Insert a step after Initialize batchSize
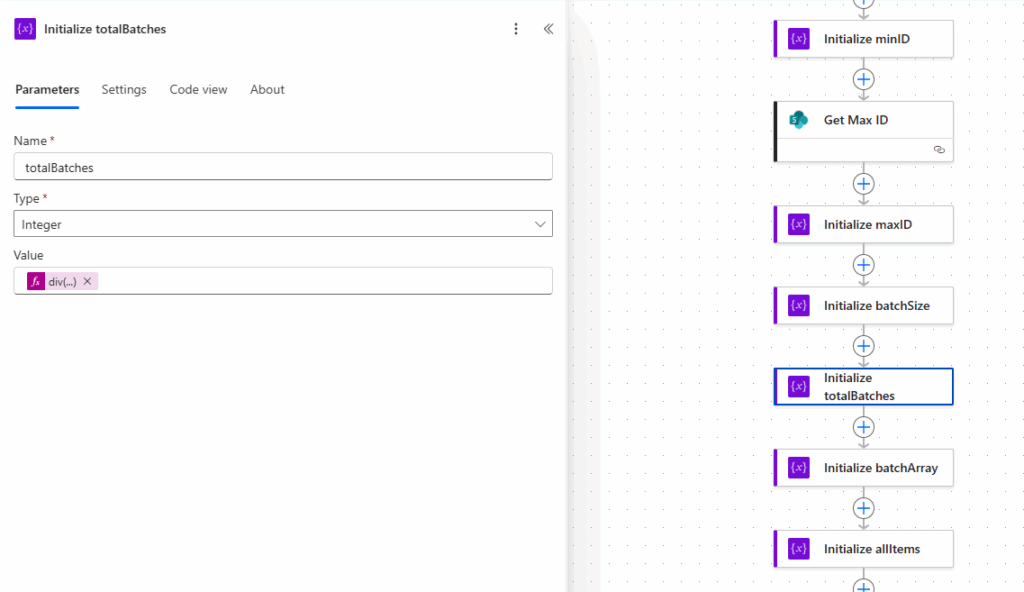This screenshot has width=1024, height=592. click(x=863, y=346)
